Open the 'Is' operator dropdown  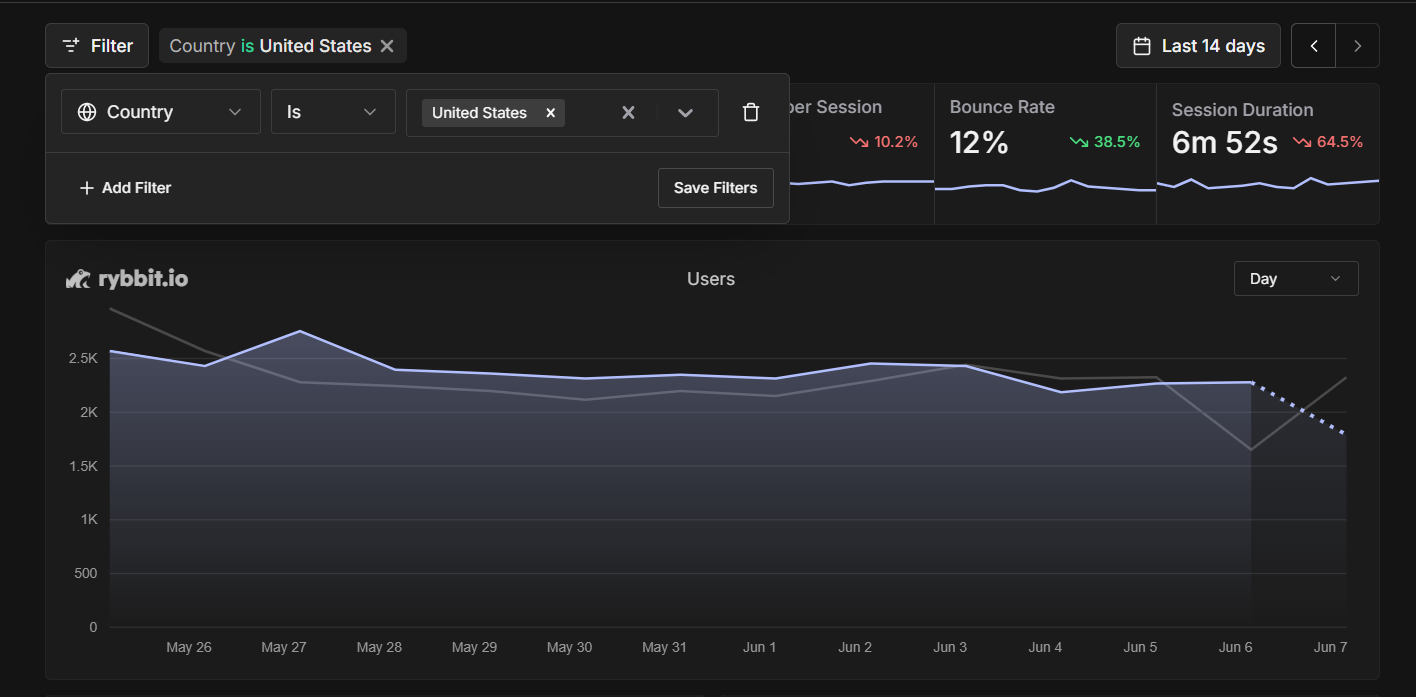(x=333, y=112)
